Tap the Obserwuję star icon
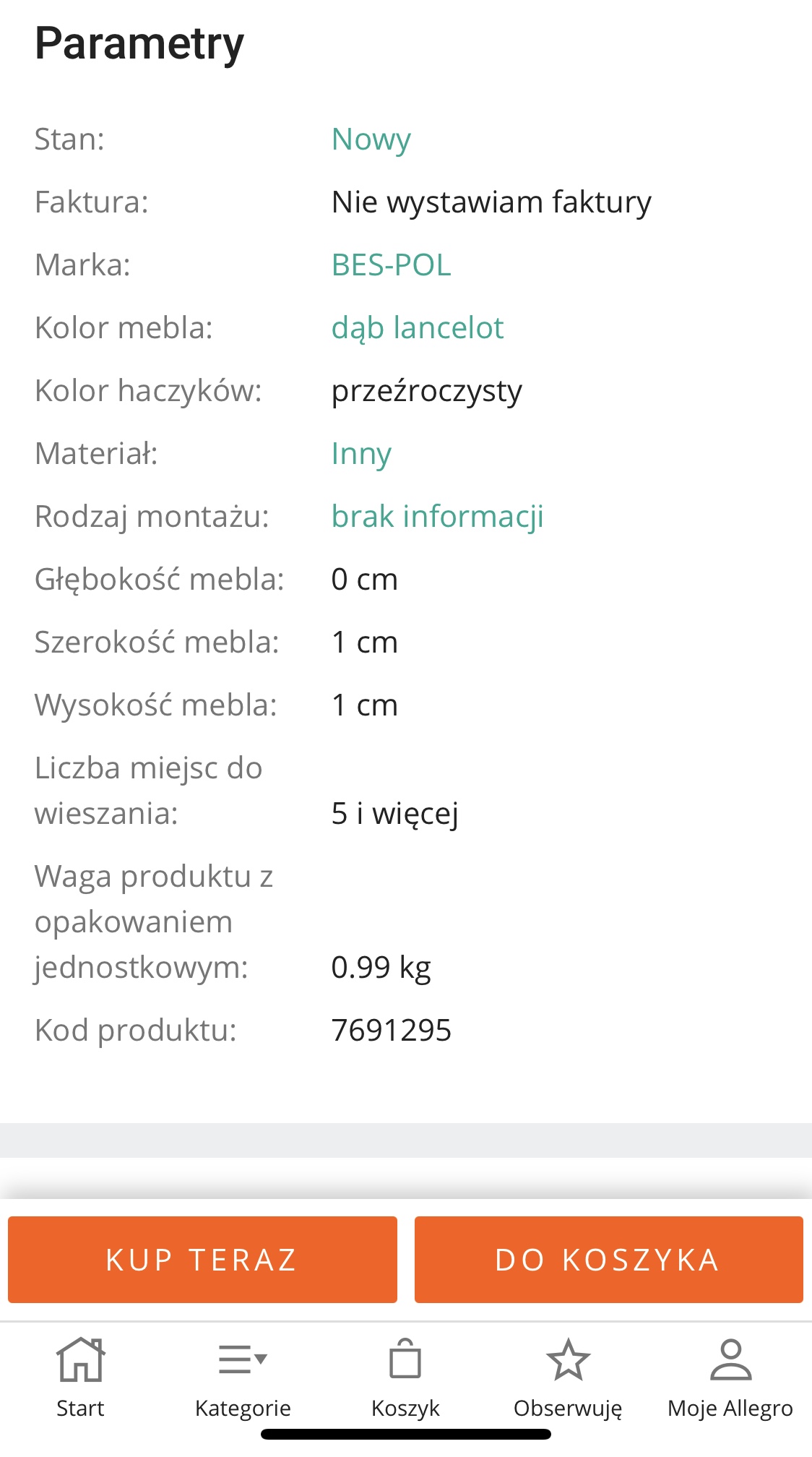The height and width of the screenshot is (1457, 812). pyautogui.click(x=568, y=1359)
